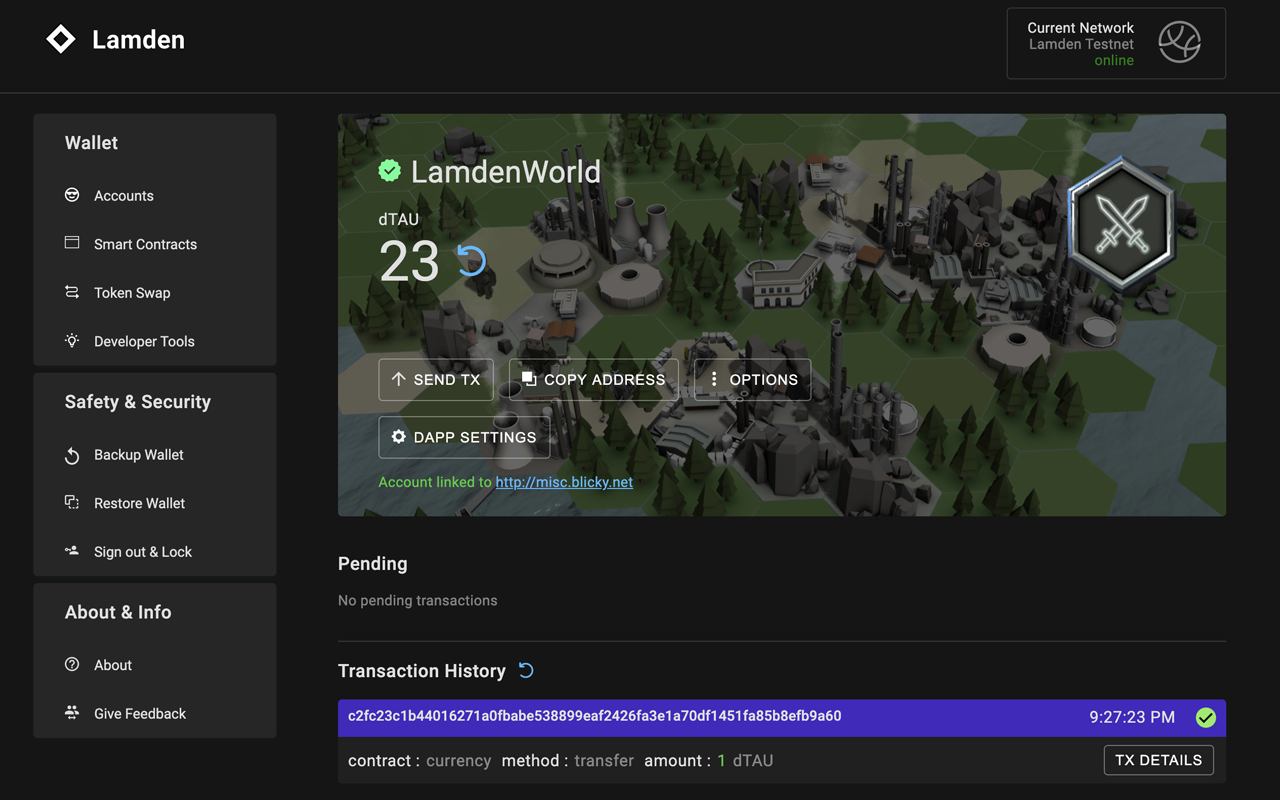Open the Accounts section
The width and height of the screenshot is (1280, 800).
pyautogui.click(x=123, y=195)
